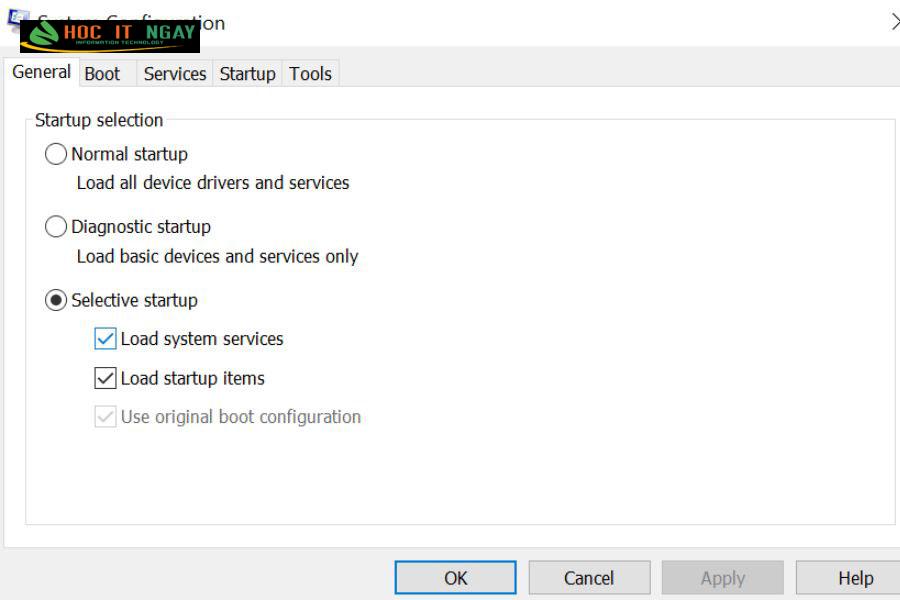The height and width of the screenshot is (600, 900).
Task: Click the 'Load all device drivers and services' text
Action: pos(213,183)
